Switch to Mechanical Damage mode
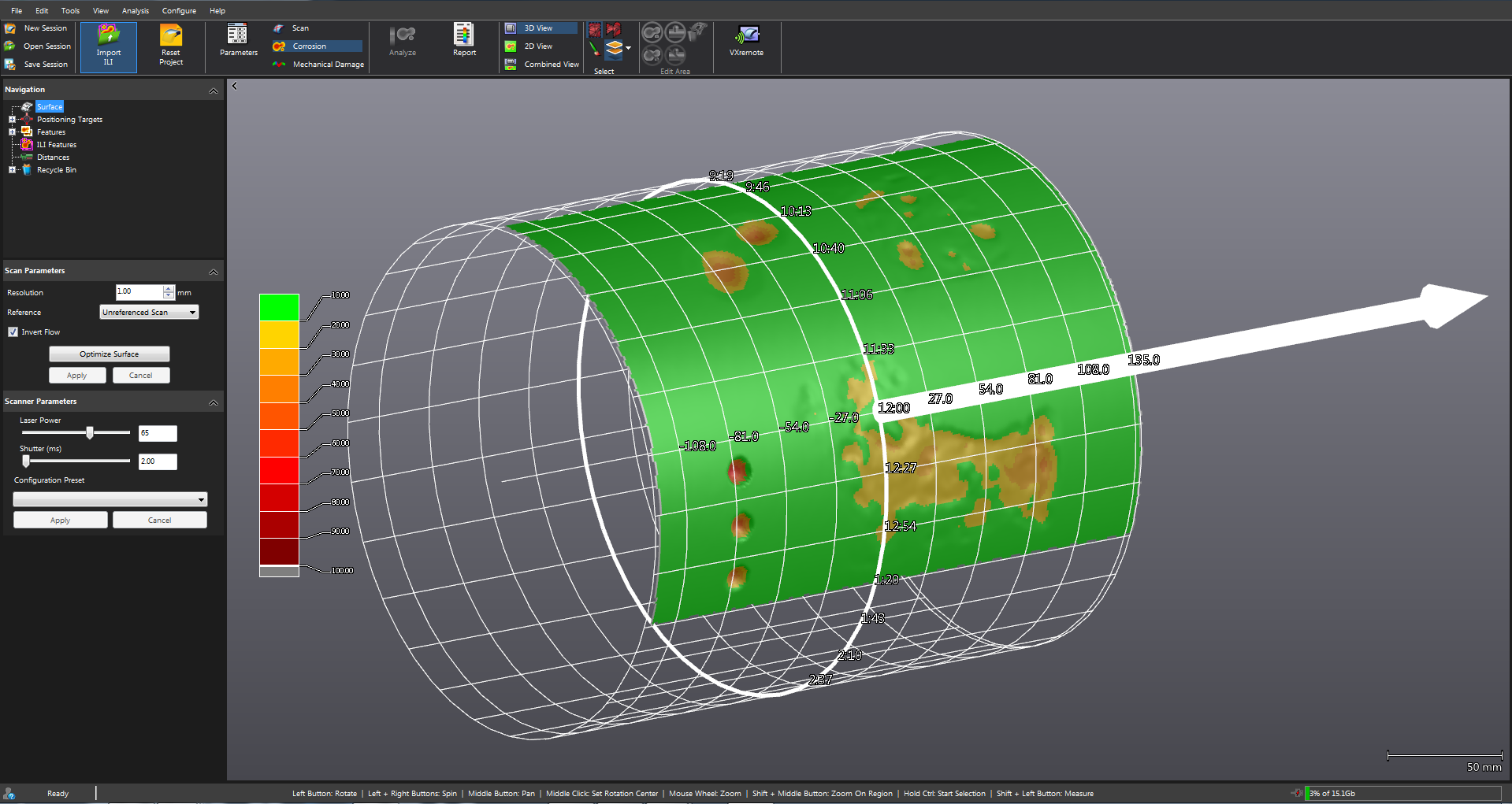Viewport: 1512px width, 804px height. (x=328, y=65)
